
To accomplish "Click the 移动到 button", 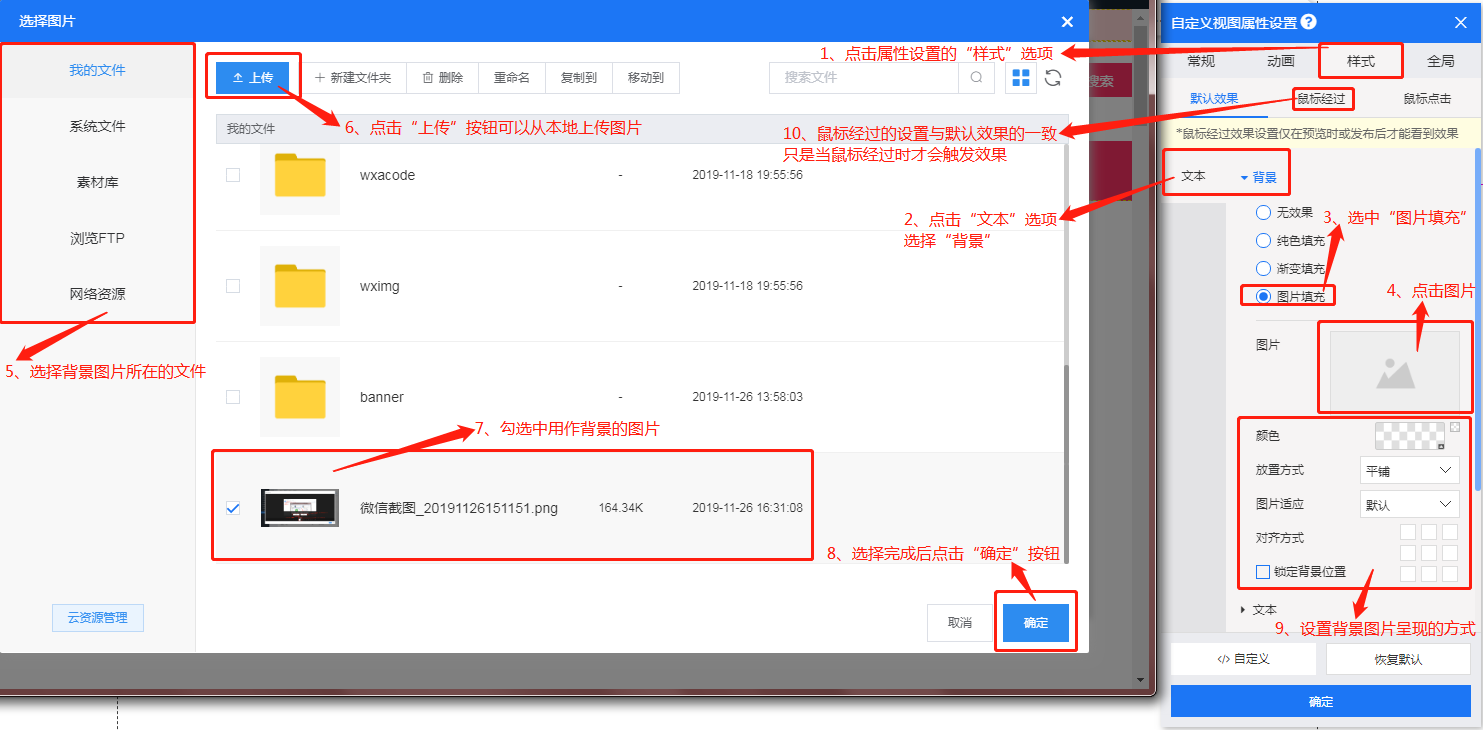I will 645,78.
